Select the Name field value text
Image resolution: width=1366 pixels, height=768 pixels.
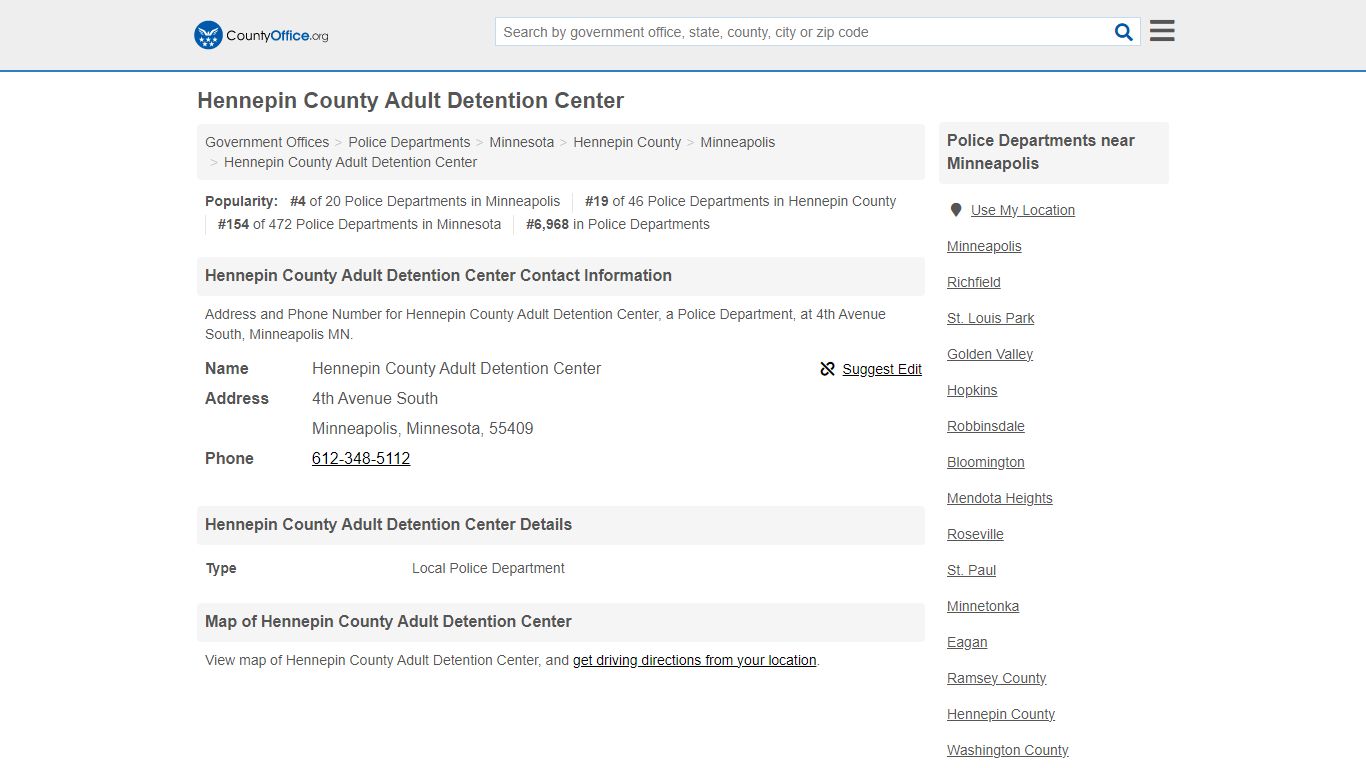click(x=457, y=368)
